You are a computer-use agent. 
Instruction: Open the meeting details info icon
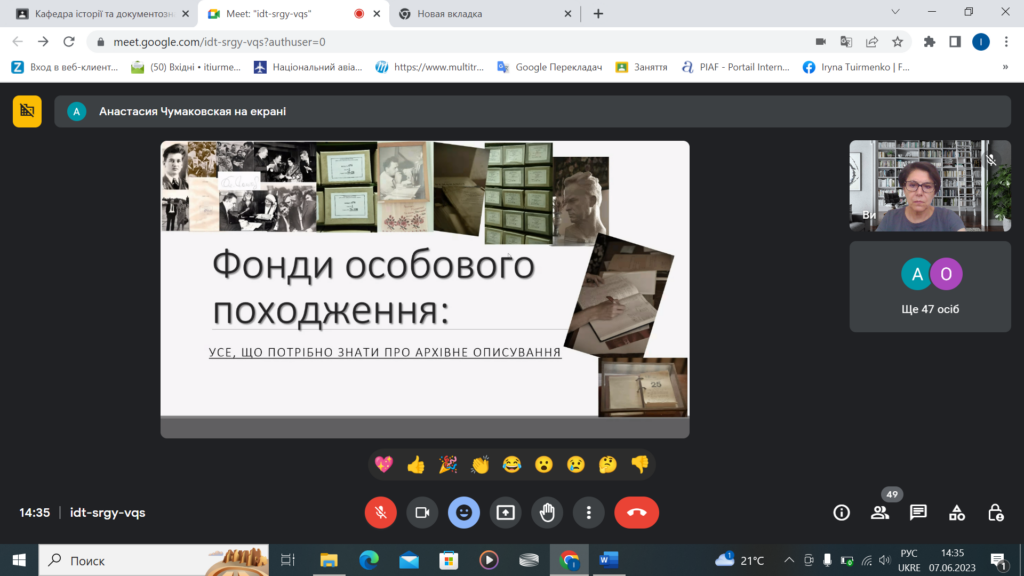click(x=842, y=512)
